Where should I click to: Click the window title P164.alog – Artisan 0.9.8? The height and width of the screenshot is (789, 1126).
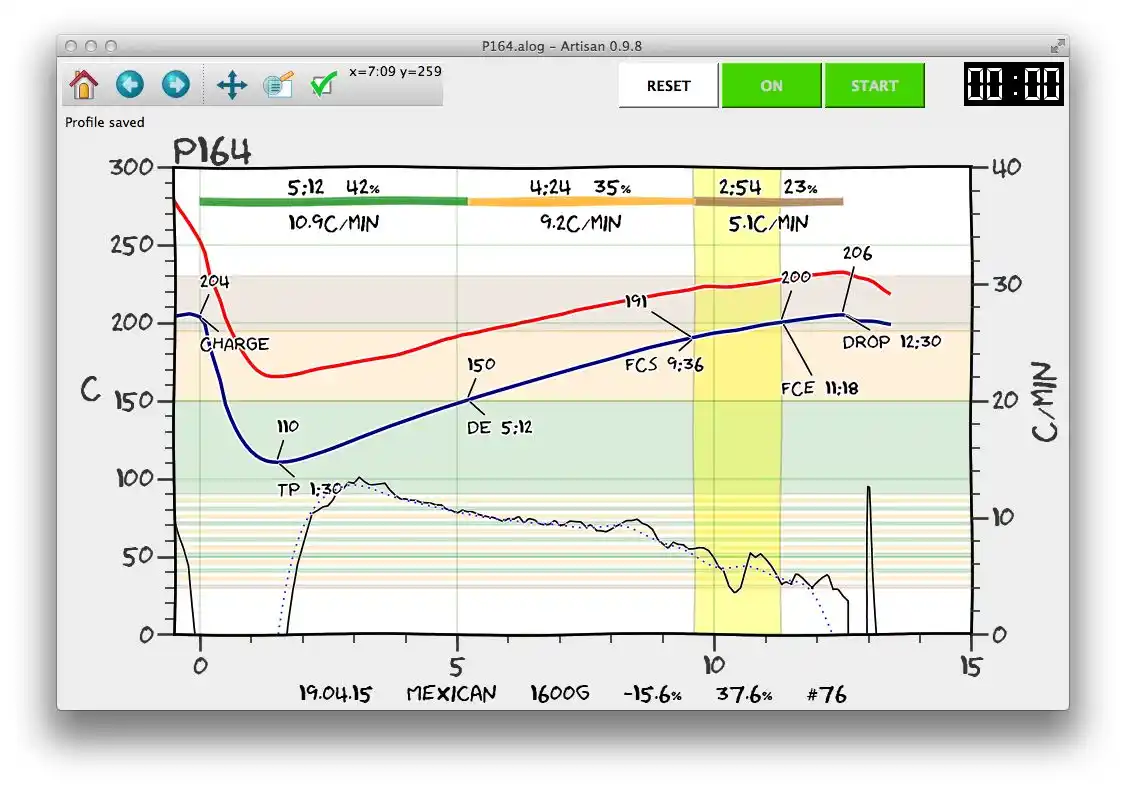[562, 46]
